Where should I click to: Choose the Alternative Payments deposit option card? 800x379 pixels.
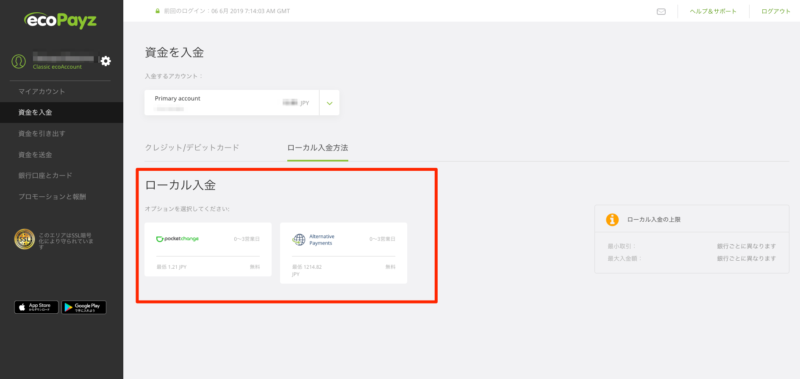coord(343,253)
